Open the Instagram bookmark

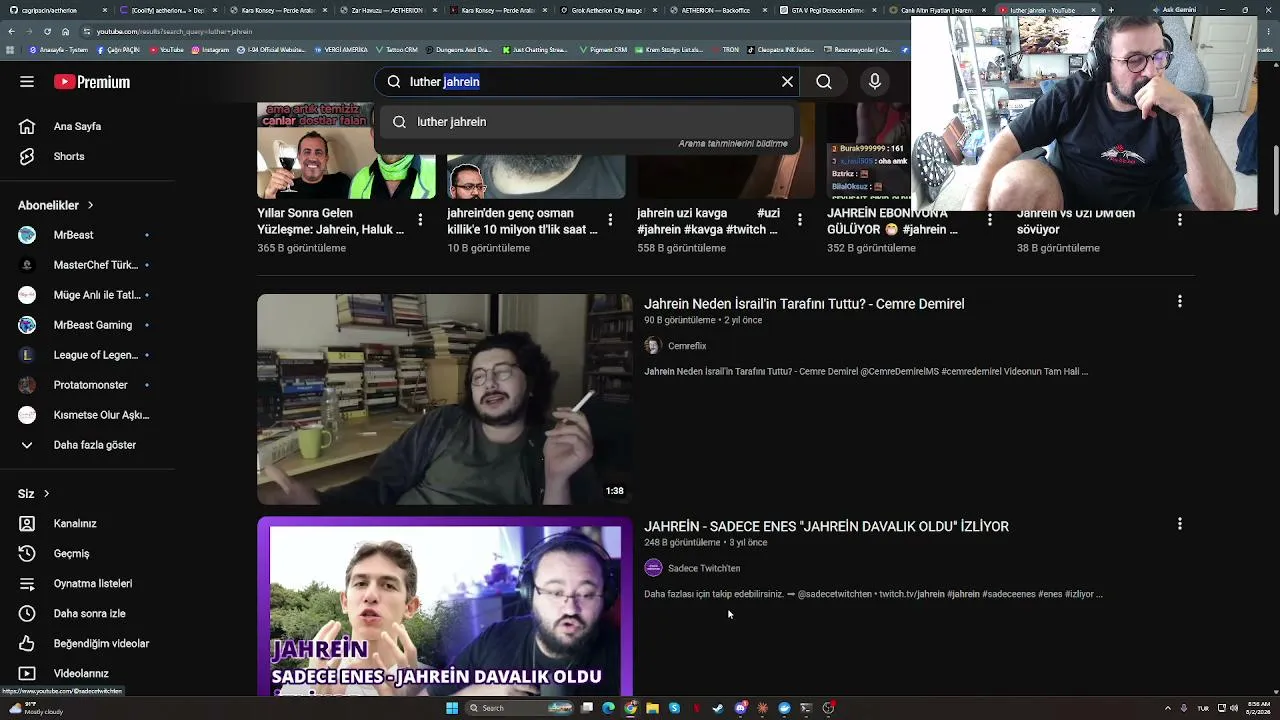[209, 49]
